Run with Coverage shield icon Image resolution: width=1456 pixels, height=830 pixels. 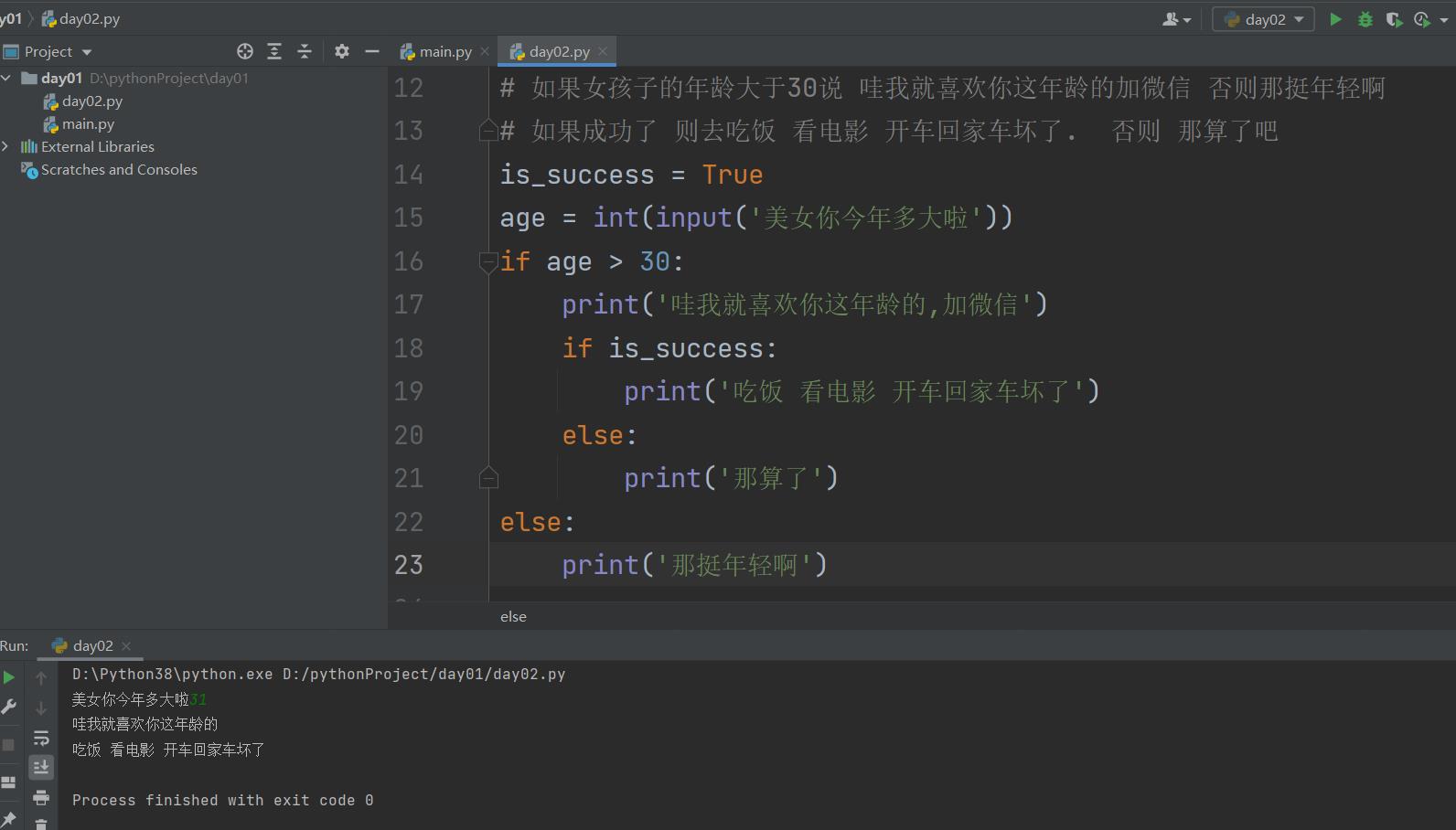pyautogui.click(x=1394, y=19)
